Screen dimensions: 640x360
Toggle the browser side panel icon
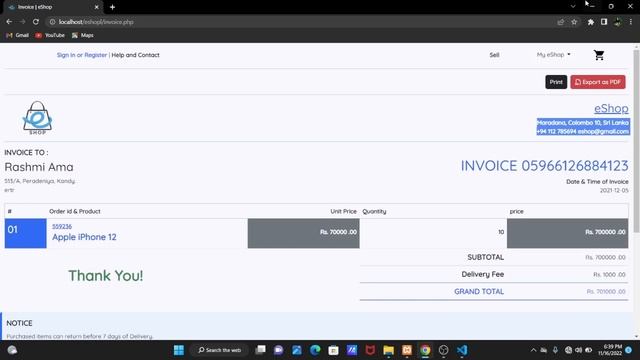point(604,22)
